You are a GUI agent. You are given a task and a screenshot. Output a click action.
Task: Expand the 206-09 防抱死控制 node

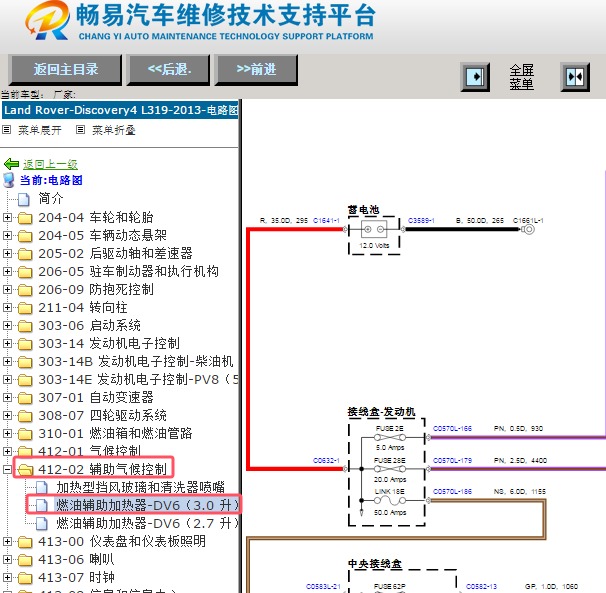[7, 289]
